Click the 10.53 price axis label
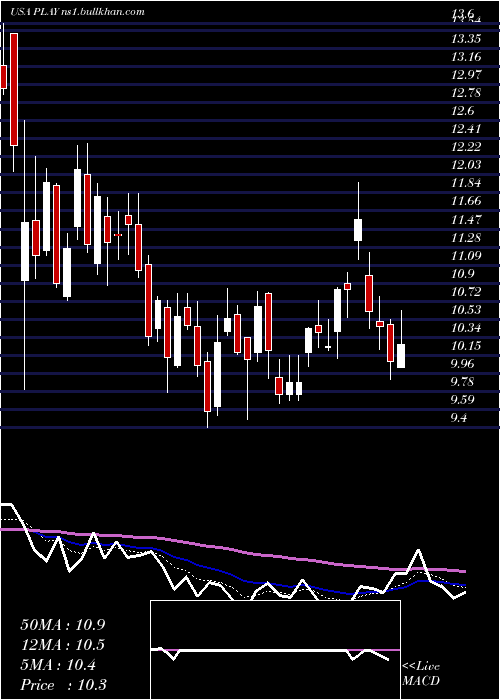The height and width of the screenshot is (700, 500). tap(466, 309)
